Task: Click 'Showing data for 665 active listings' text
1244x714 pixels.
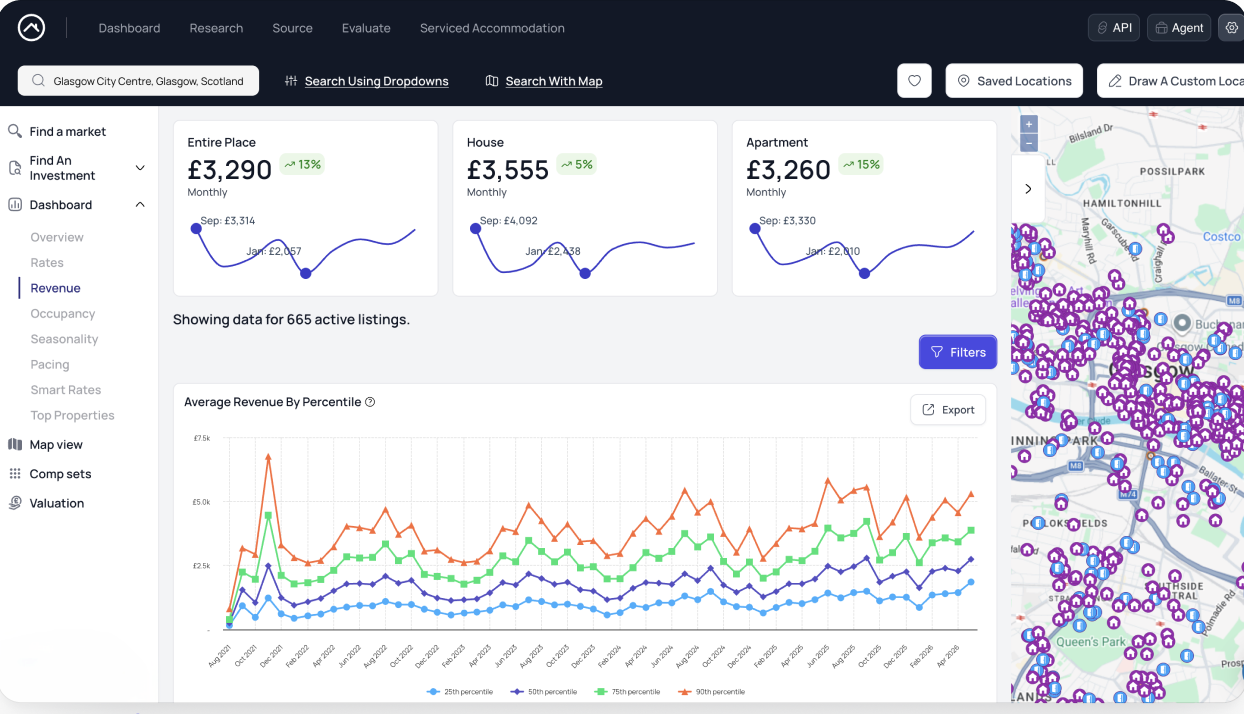Action: (291, 320)
